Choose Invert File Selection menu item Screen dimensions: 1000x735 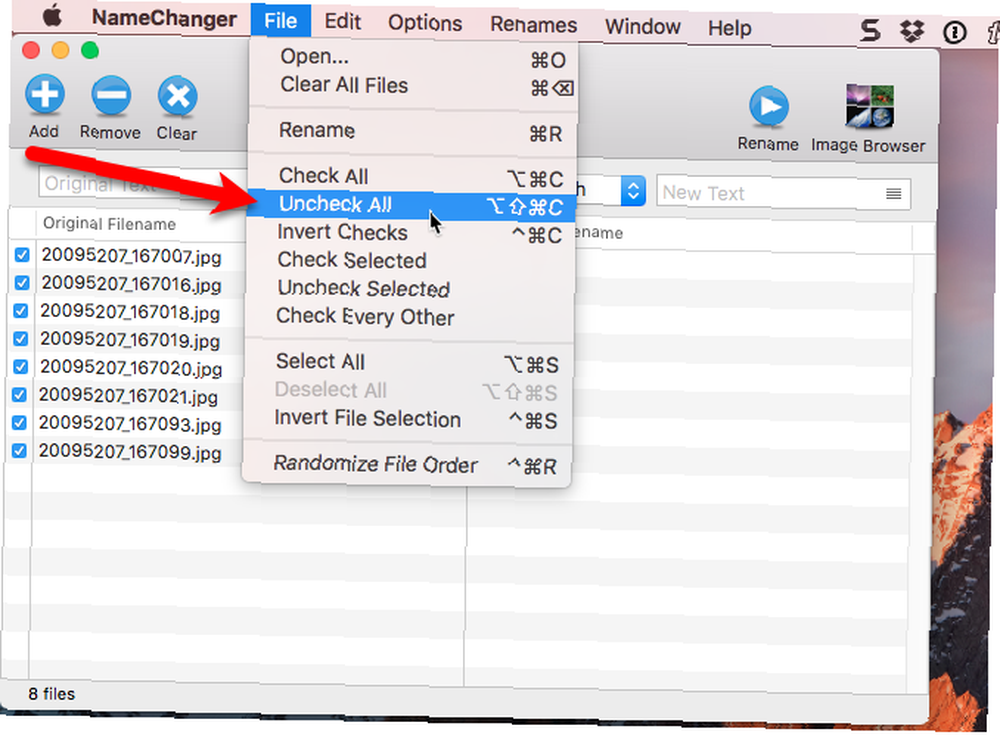tap(407, 419)
